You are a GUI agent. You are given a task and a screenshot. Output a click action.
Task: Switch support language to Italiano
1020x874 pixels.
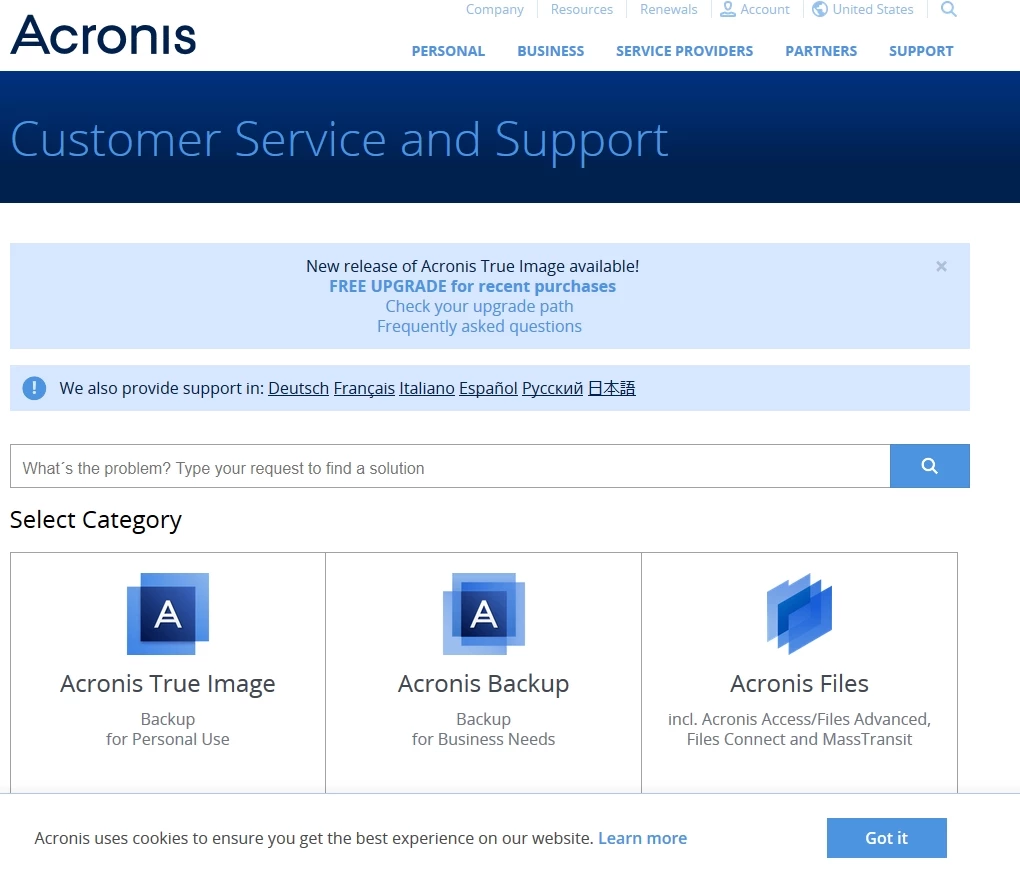[x=427, y=388]
